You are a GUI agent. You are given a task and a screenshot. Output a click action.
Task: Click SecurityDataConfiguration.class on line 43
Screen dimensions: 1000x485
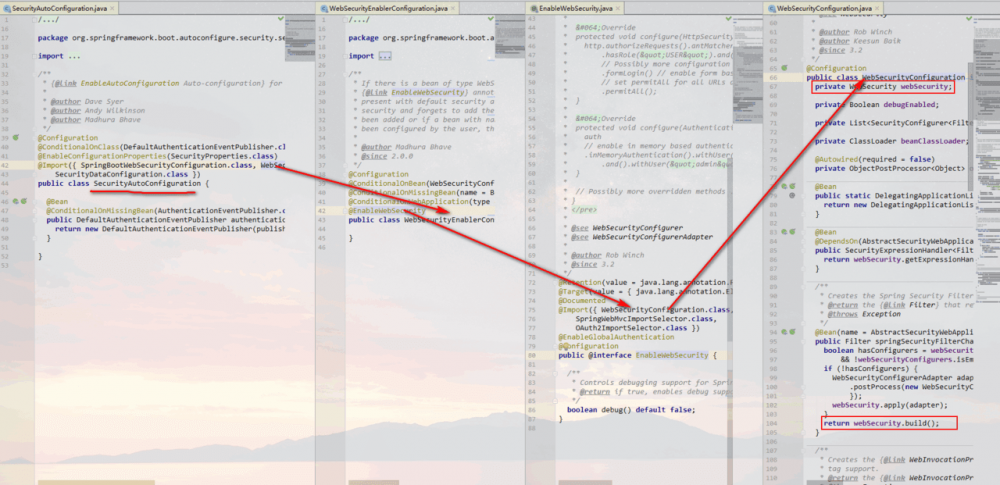pyautogui.click(x=123, y=174)
